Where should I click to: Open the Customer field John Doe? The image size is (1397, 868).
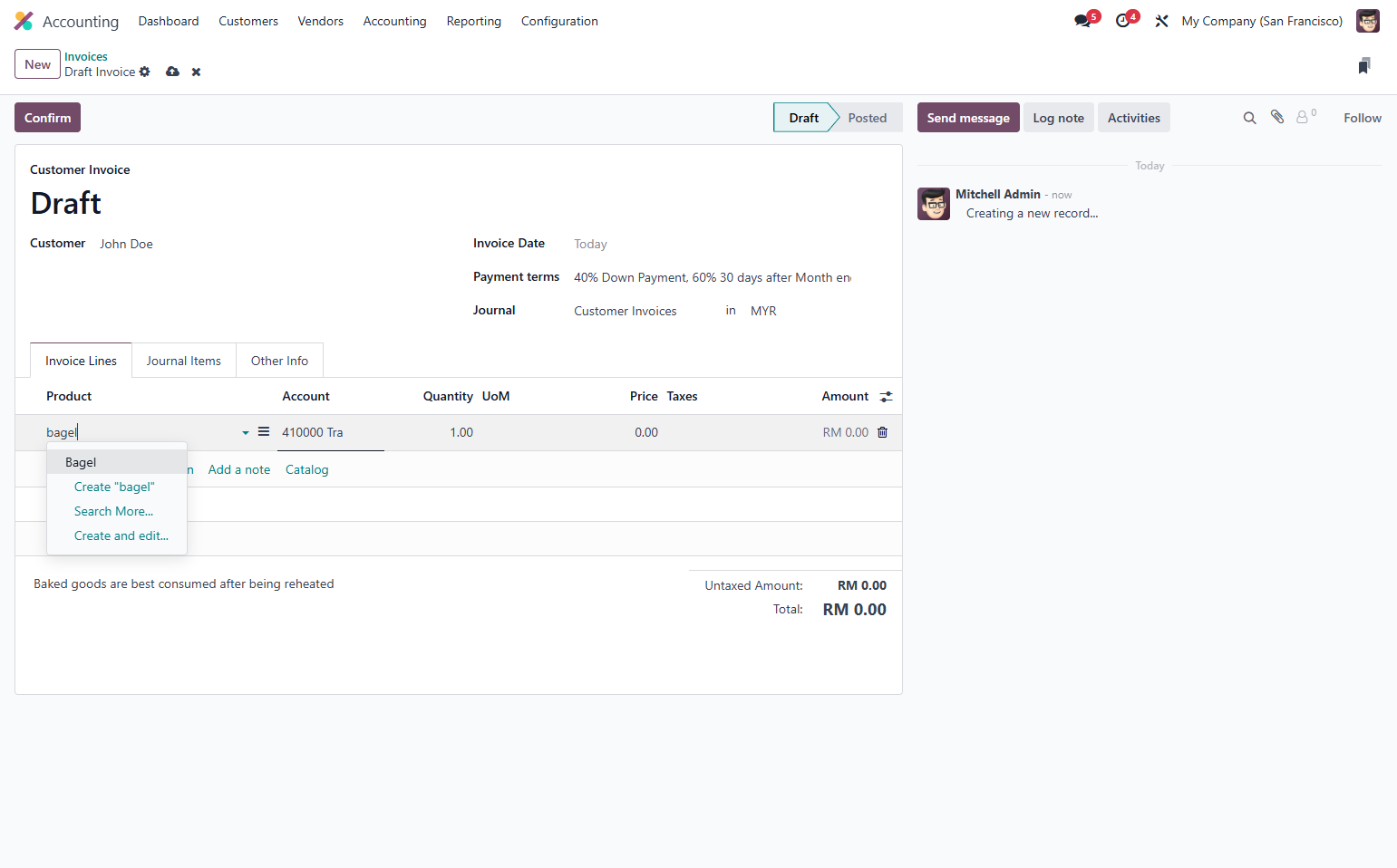(272, 244)
